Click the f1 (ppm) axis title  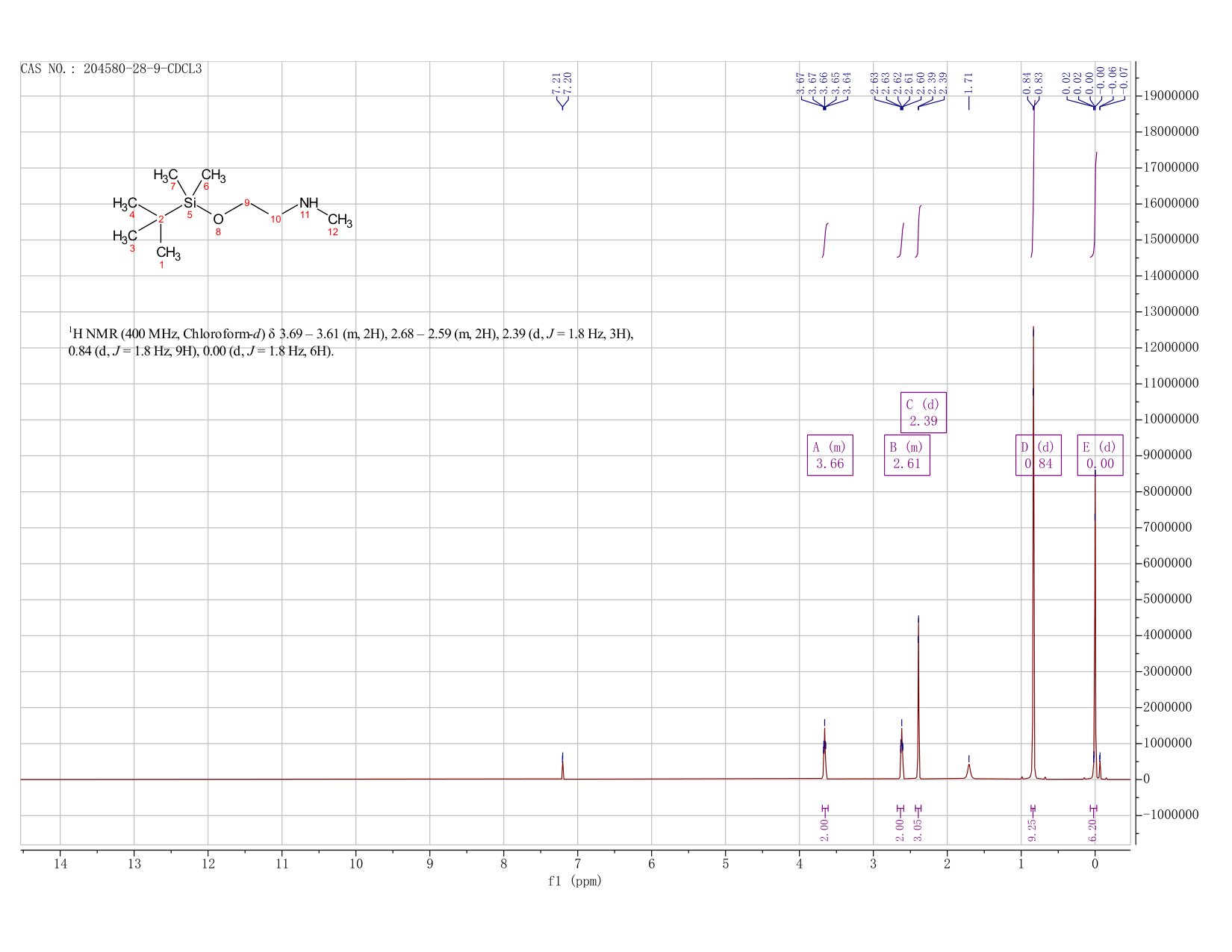574,881
